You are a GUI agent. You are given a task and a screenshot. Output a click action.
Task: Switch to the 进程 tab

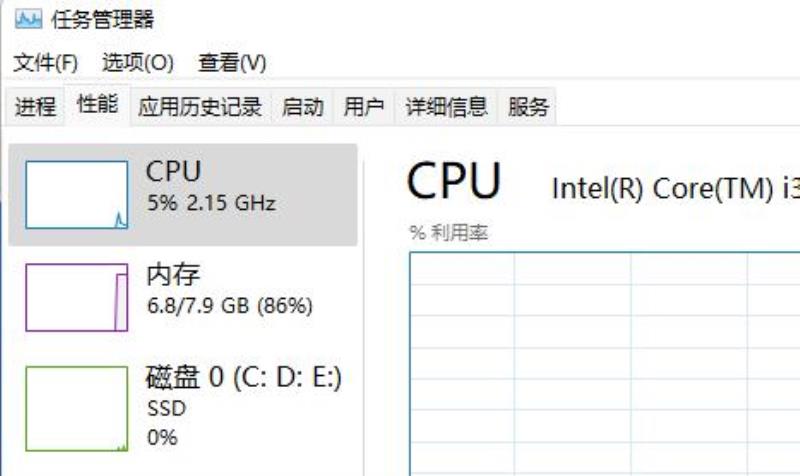click(35, 107)
